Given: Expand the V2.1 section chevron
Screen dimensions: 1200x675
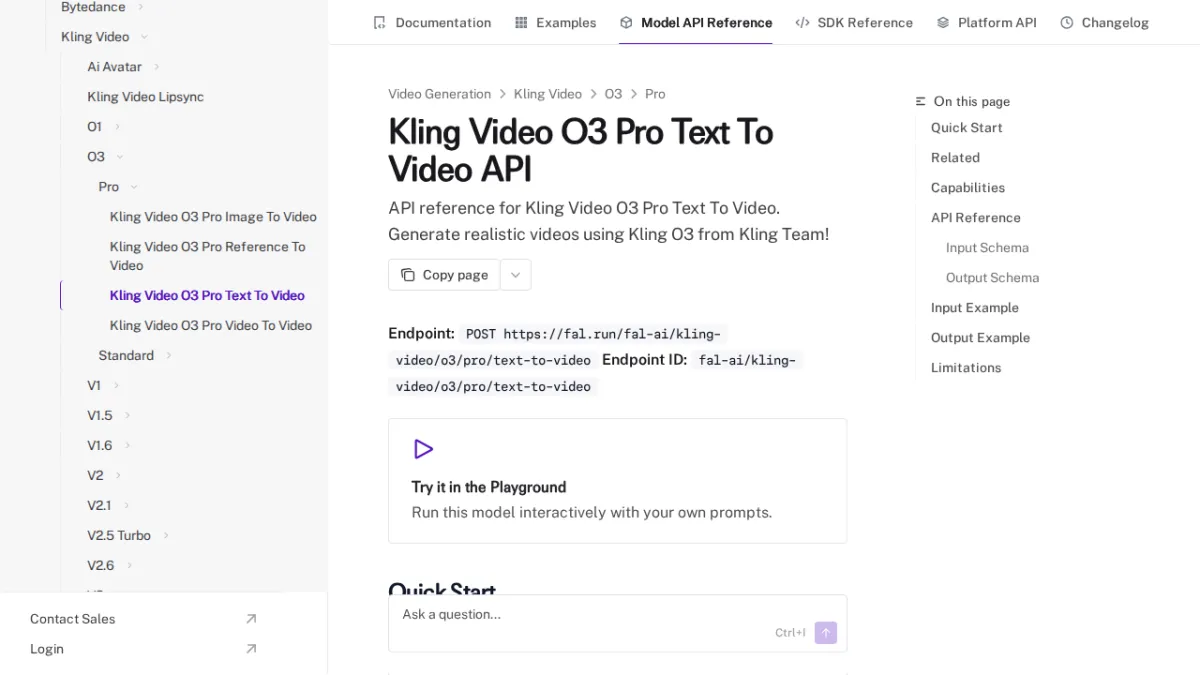Looking at the screenshot, I should [x=126, y=506].
